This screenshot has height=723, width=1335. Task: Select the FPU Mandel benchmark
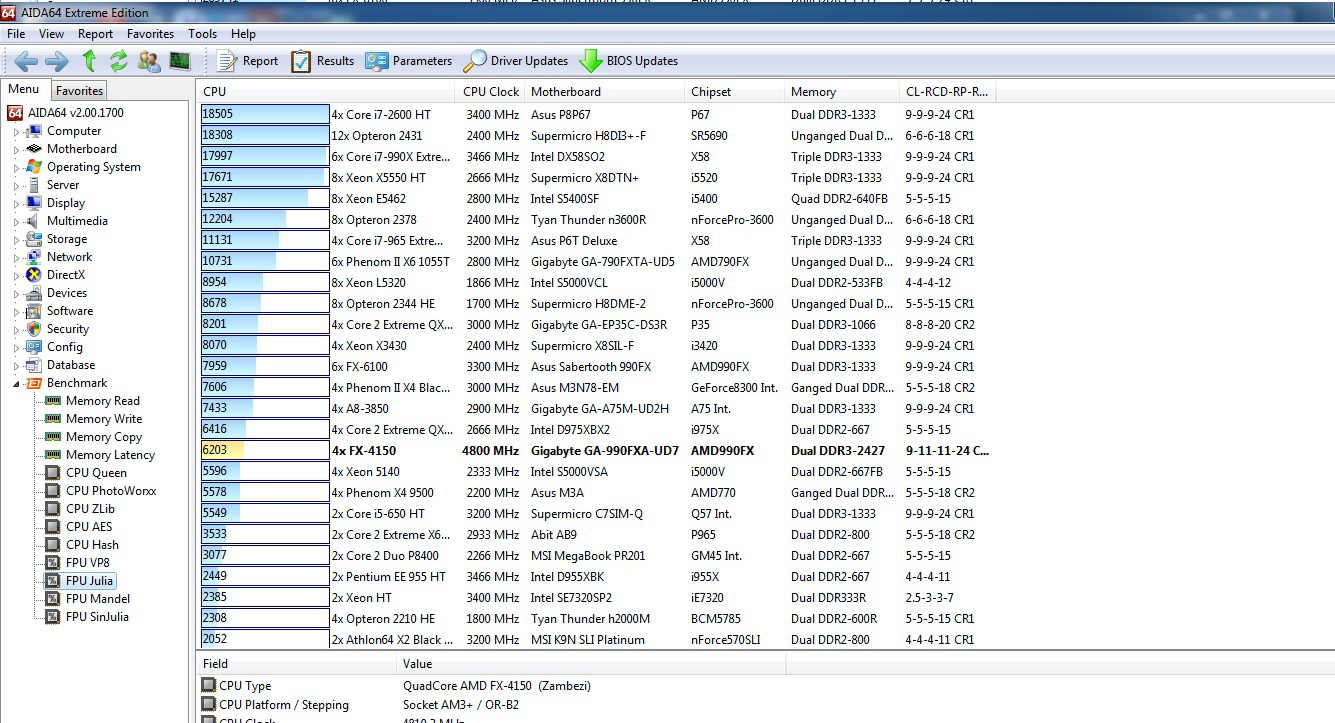(x=98, y=599)
